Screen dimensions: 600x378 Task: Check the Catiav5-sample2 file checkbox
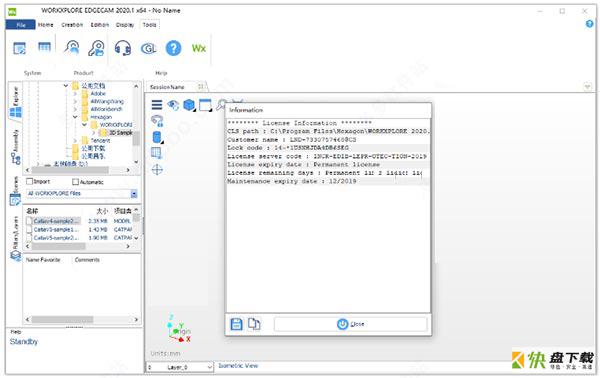pyautogui.click(x=29, y=238)
